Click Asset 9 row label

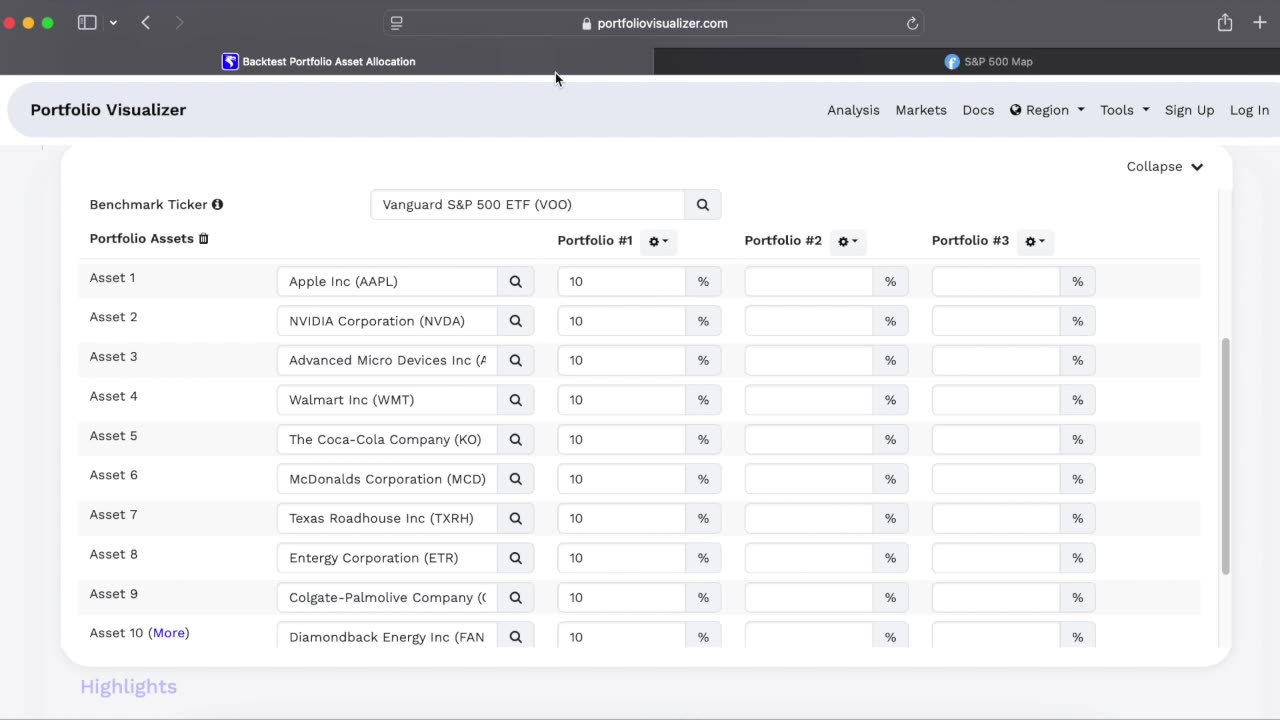click(114, 594)
